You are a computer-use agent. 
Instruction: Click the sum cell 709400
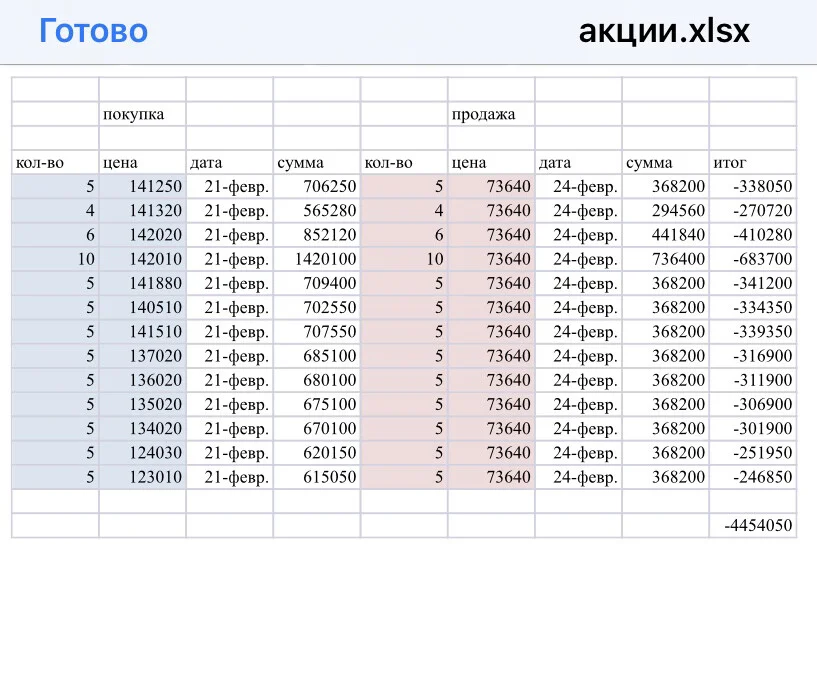[317, 283]
